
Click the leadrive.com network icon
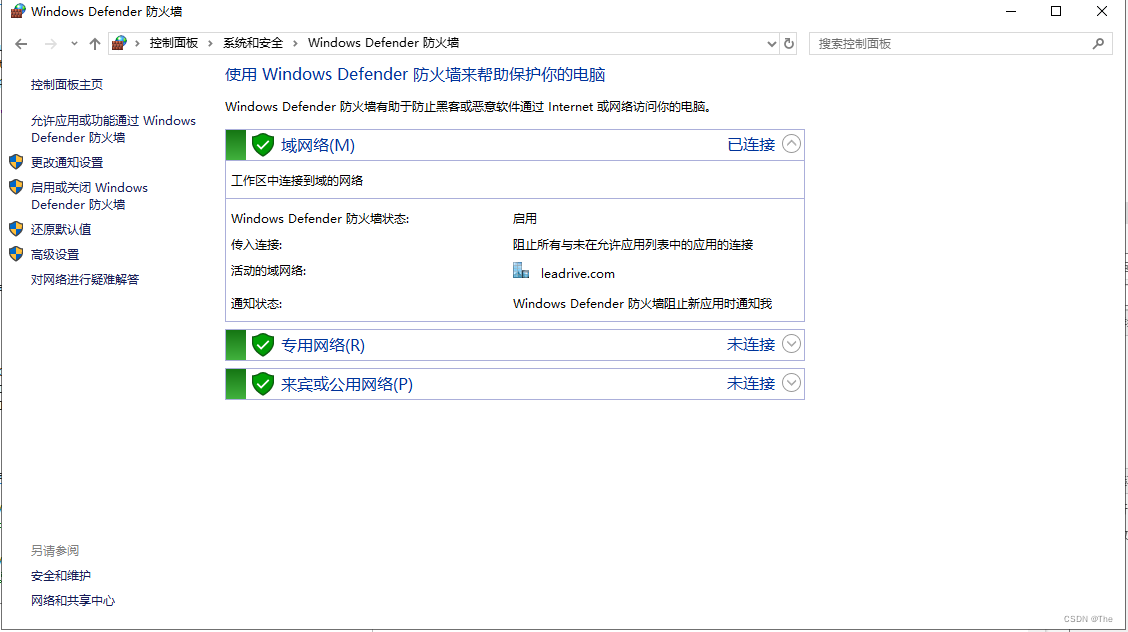click(x=521, y=270)
